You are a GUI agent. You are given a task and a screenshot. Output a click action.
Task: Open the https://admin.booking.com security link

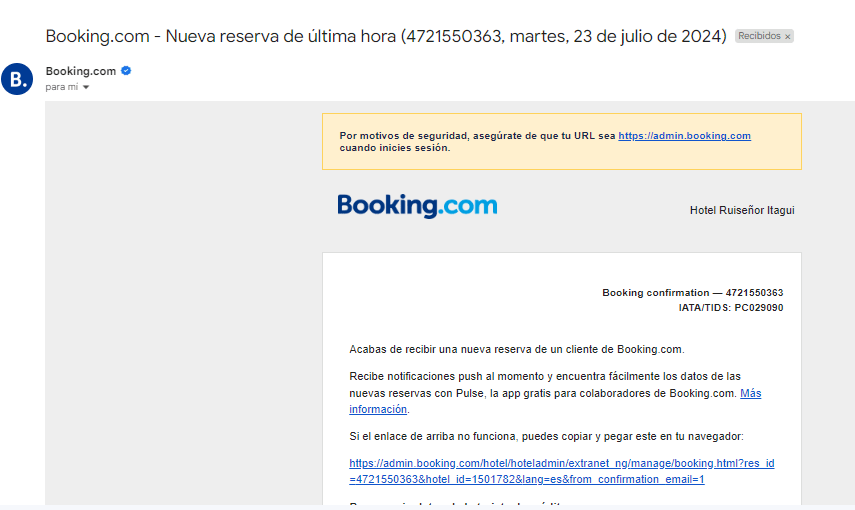point(684,136)
